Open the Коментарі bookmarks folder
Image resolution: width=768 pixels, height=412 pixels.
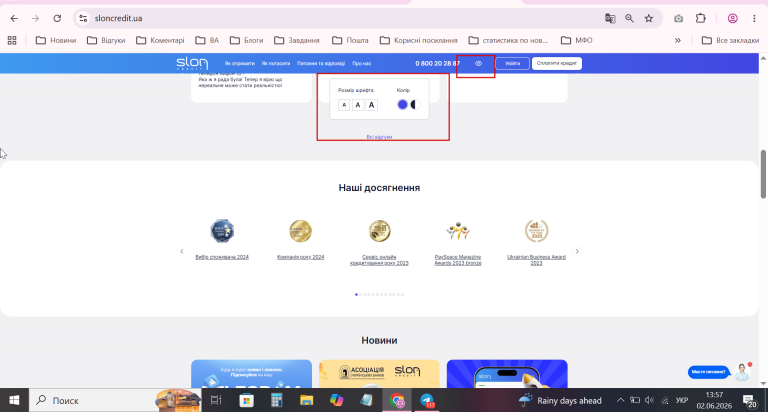coord(160,40)
